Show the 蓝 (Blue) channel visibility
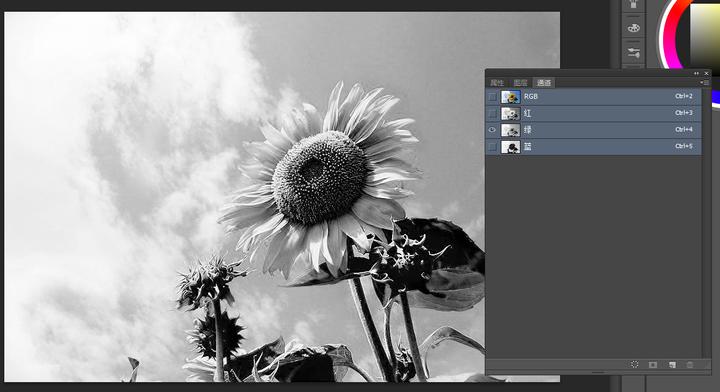Viewport: 720px width, 392px height. [492, 147]
